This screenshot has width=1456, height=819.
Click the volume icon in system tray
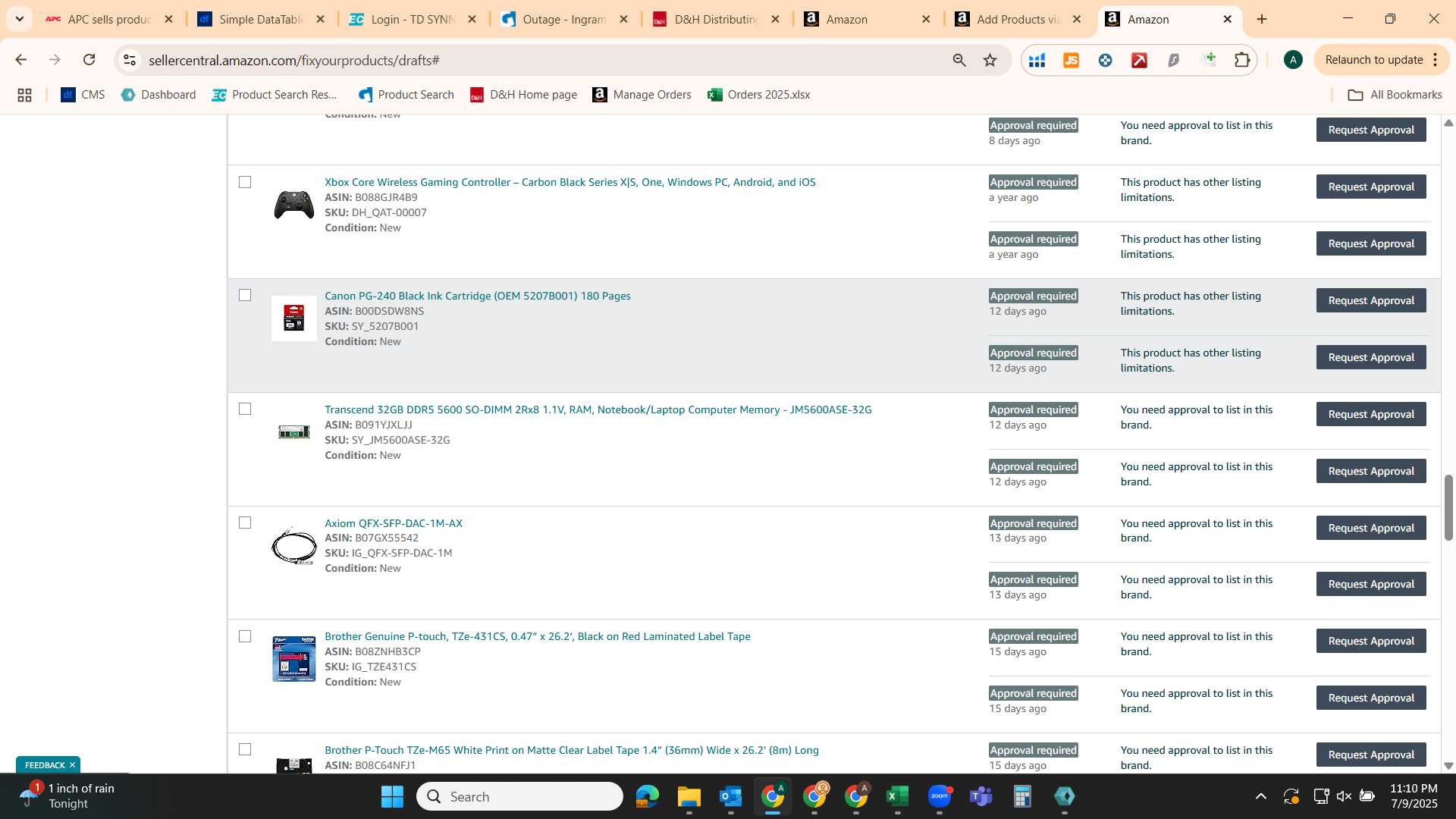tap(1344, 796)
